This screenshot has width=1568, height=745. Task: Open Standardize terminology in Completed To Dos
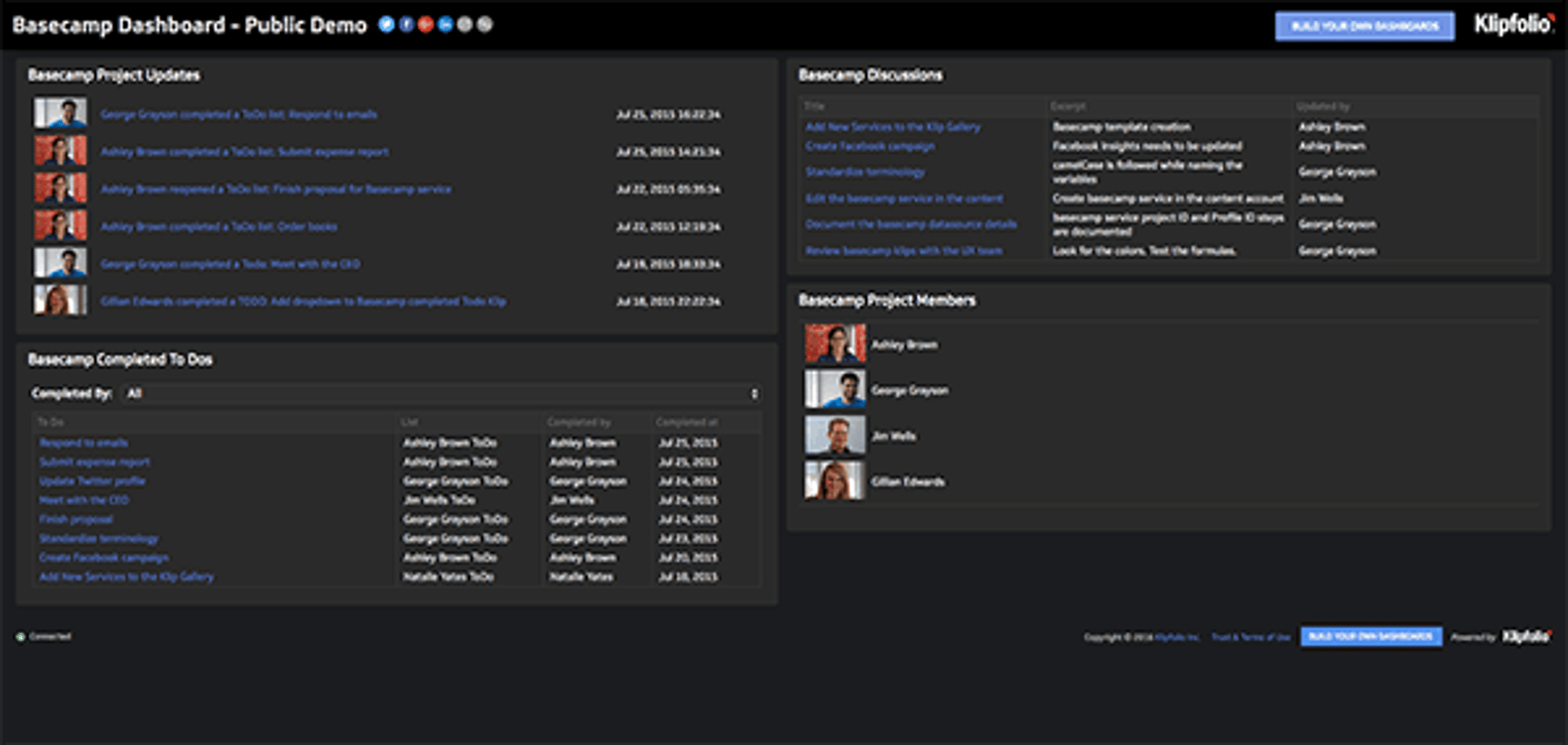pos(99,538)
